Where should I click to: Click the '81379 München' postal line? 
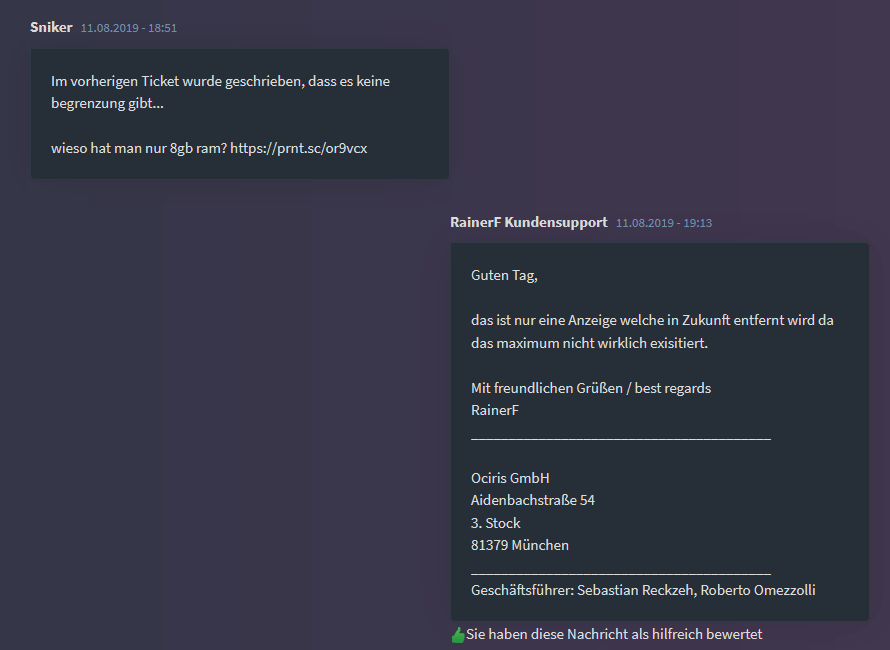(519, 545)
